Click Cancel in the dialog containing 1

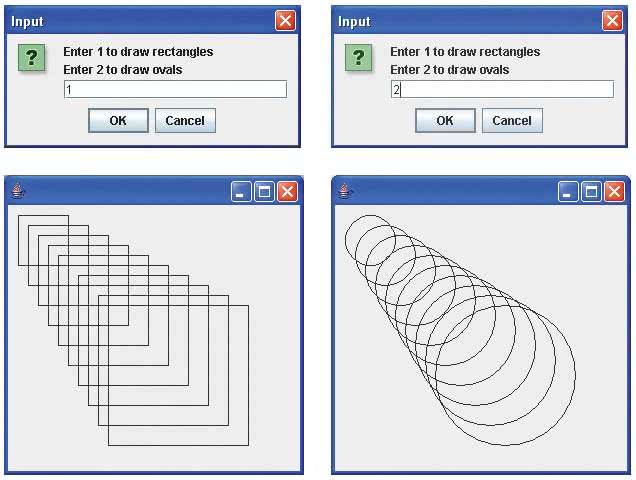[x=185, y=121]
